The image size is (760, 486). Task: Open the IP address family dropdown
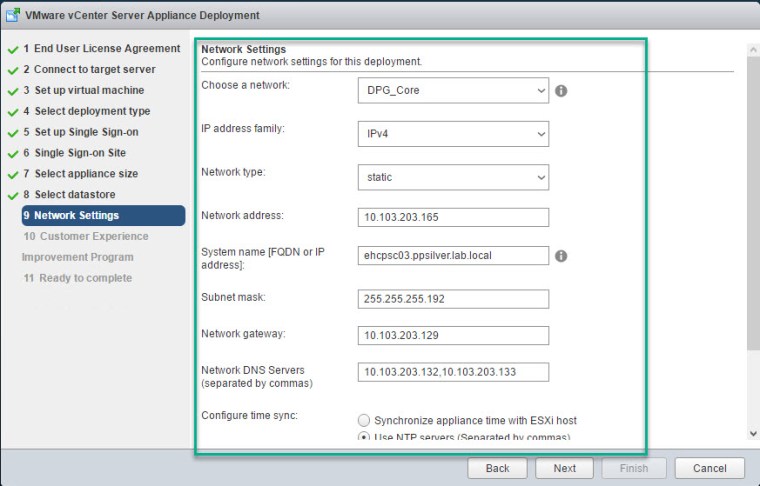click(453, 134)
